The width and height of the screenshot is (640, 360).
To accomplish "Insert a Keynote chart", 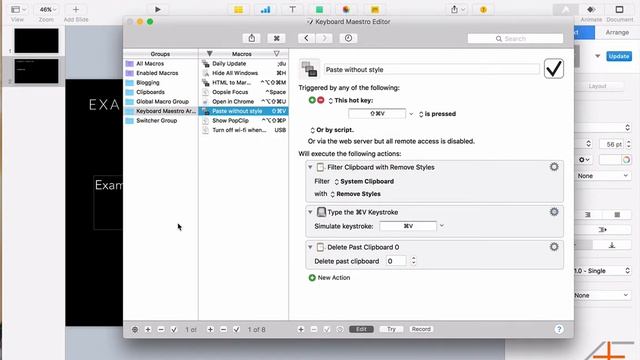I will 265,9.
